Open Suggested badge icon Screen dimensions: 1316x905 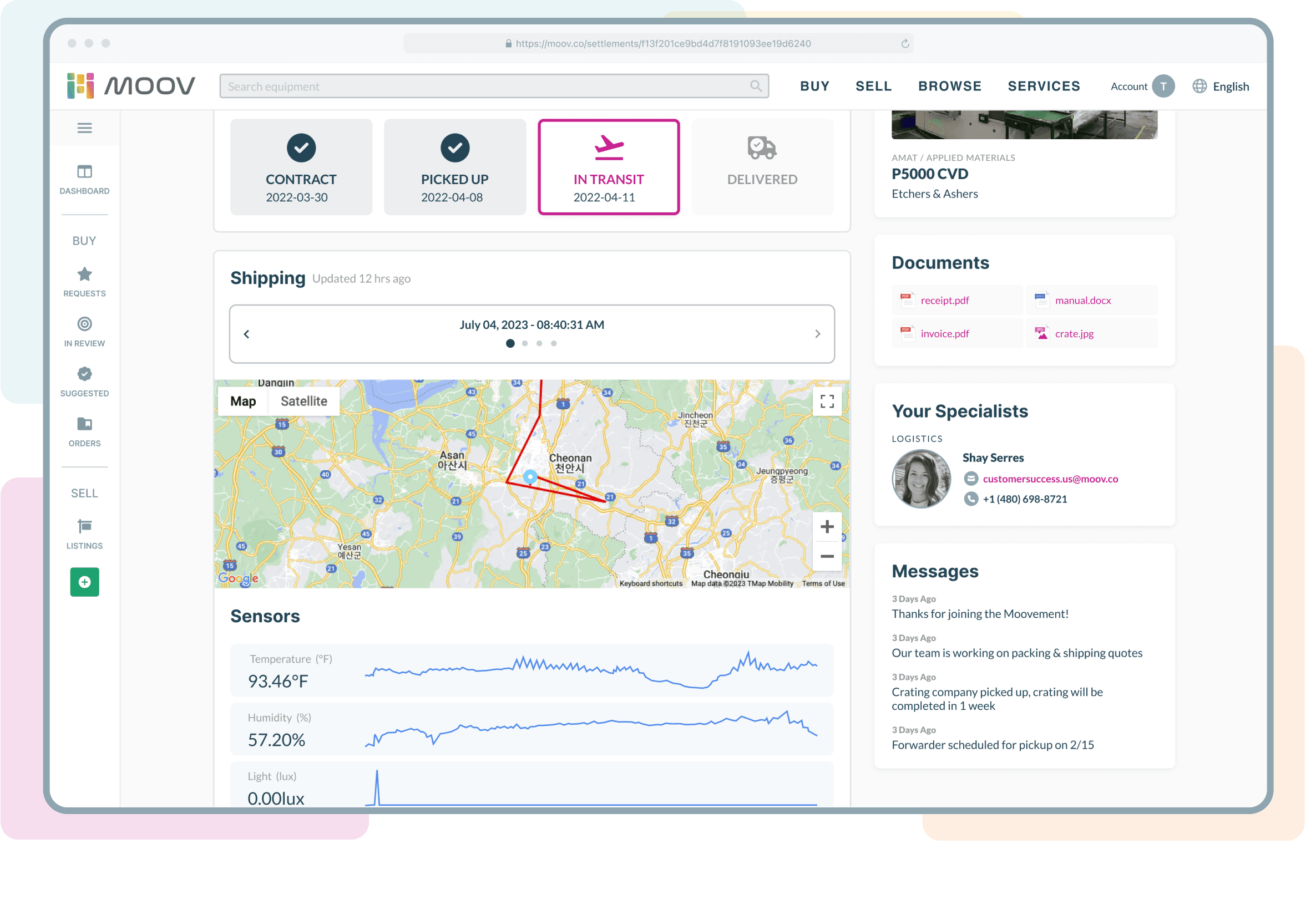point(84,374)
